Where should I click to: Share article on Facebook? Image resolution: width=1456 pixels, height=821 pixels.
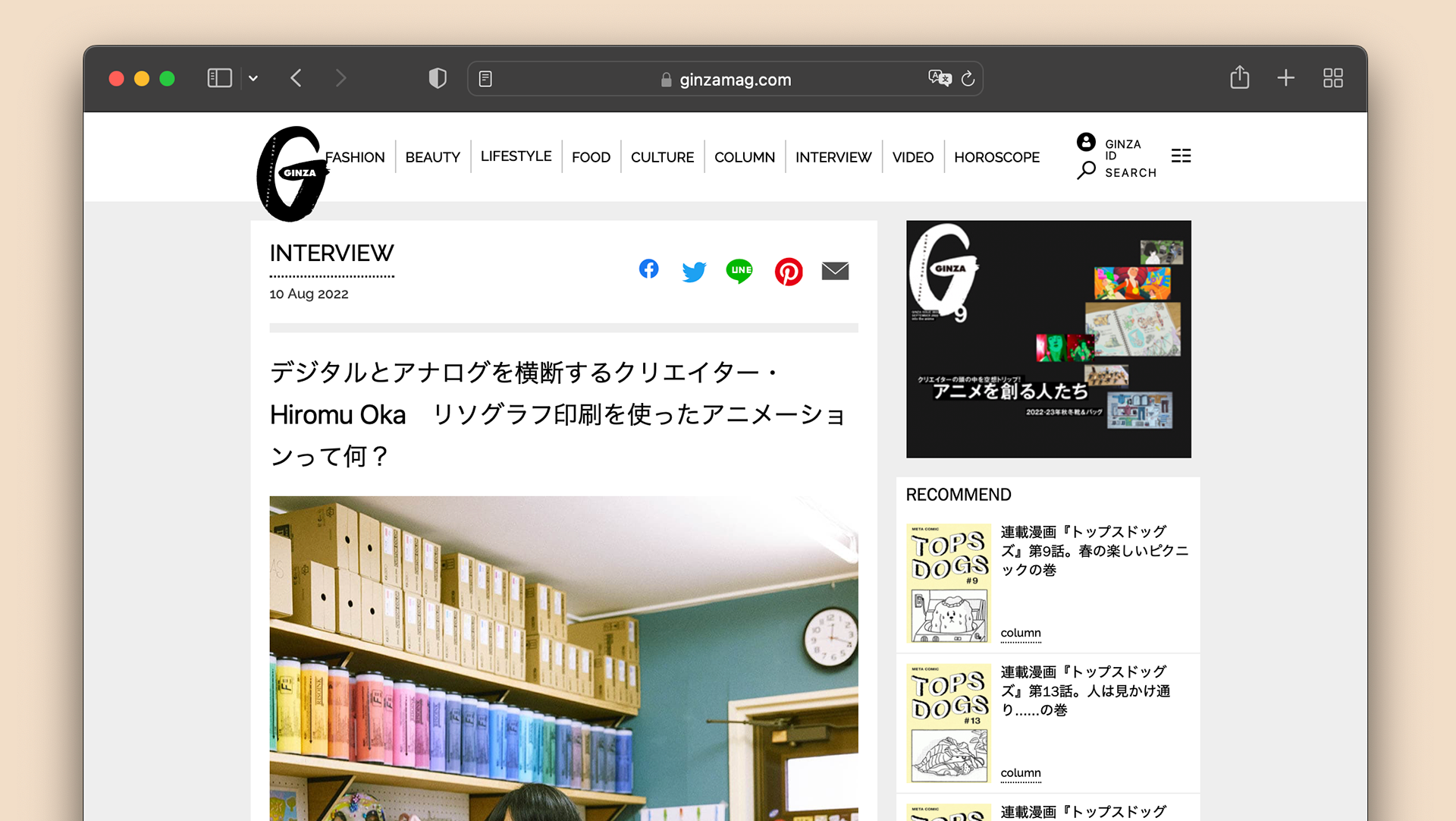click(x=648, y=269)
